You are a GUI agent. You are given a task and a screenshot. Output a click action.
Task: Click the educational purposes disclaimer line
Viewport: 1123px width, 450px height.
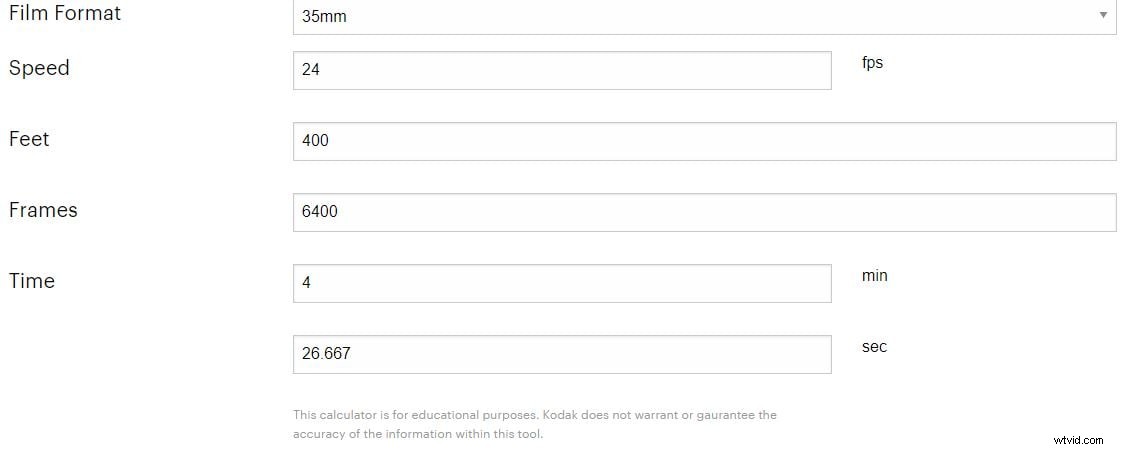534,414
